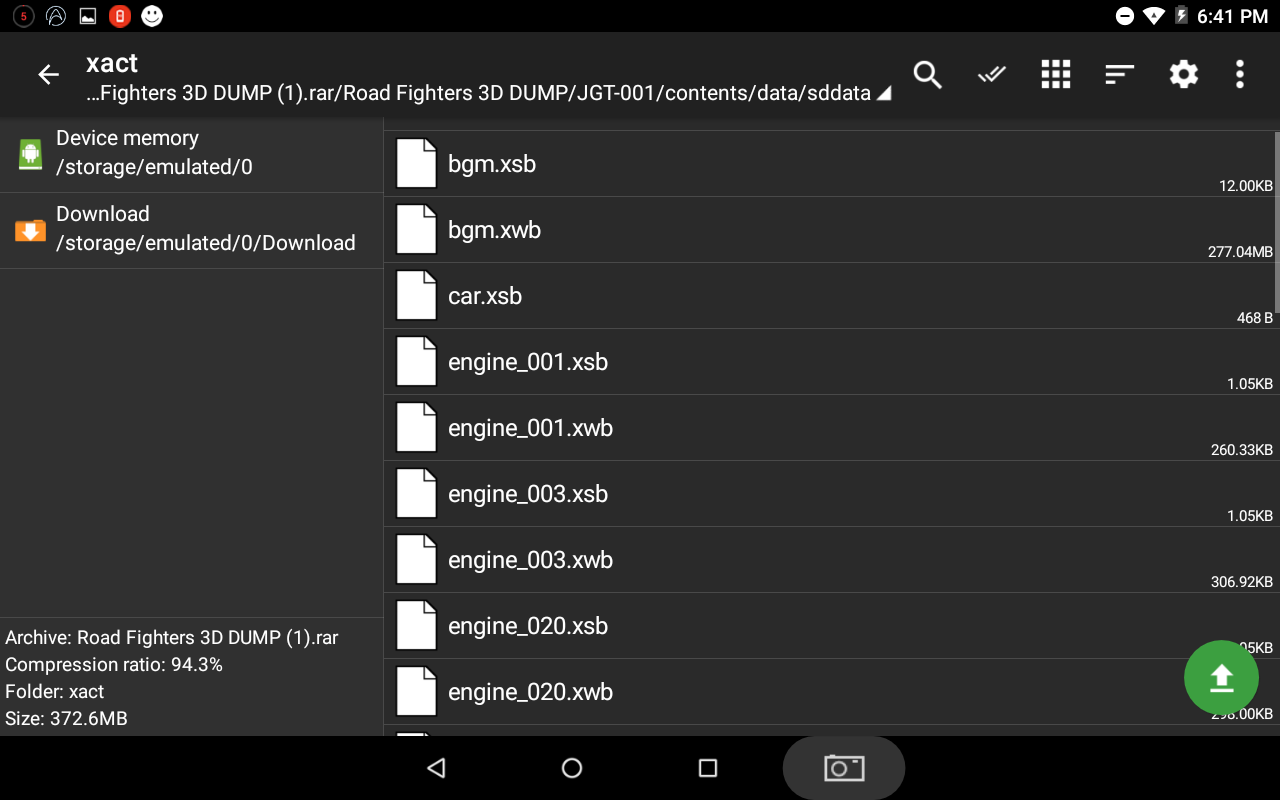
Task: Select file bgm.xsb
Action: pyautogui.click(x=830, y=164)
